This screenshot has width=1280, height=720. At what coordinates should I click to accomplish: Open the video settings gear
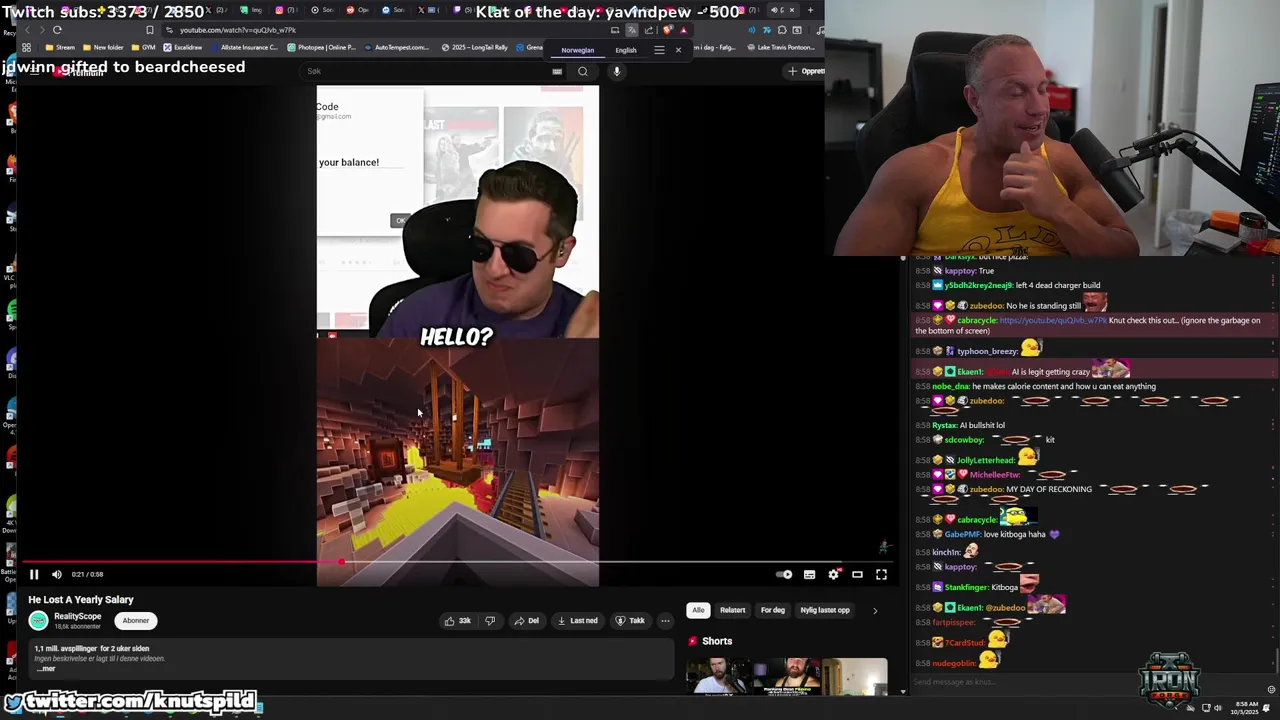tap(833, 574)
